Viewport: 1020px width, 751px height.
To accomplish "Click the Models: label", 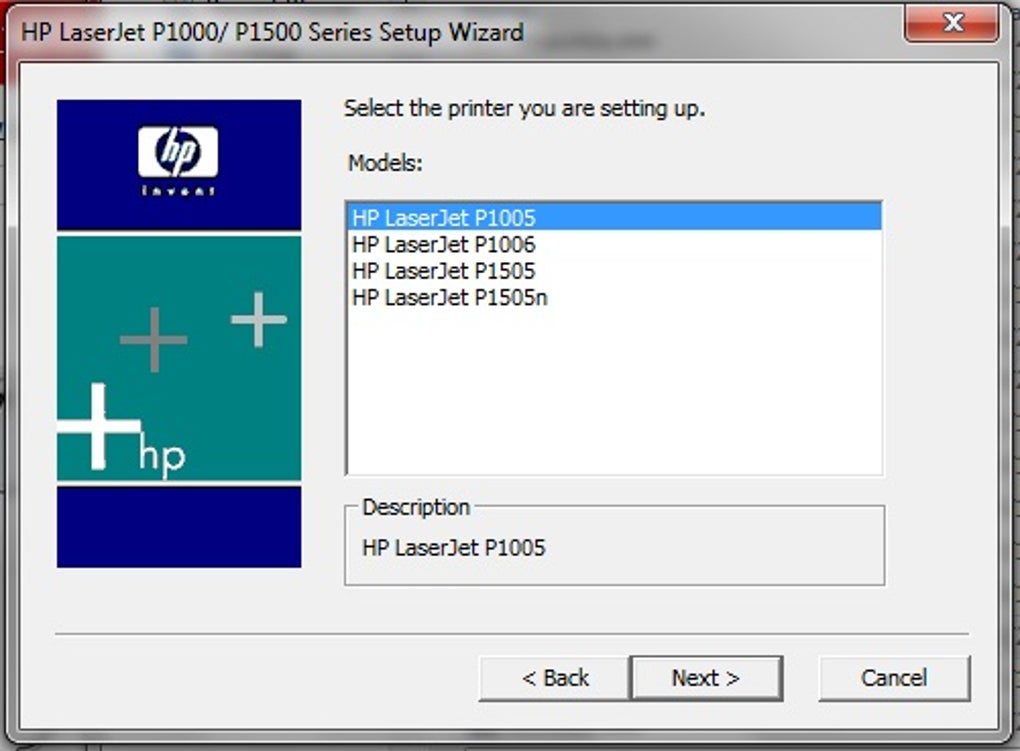I will (385, 164).
